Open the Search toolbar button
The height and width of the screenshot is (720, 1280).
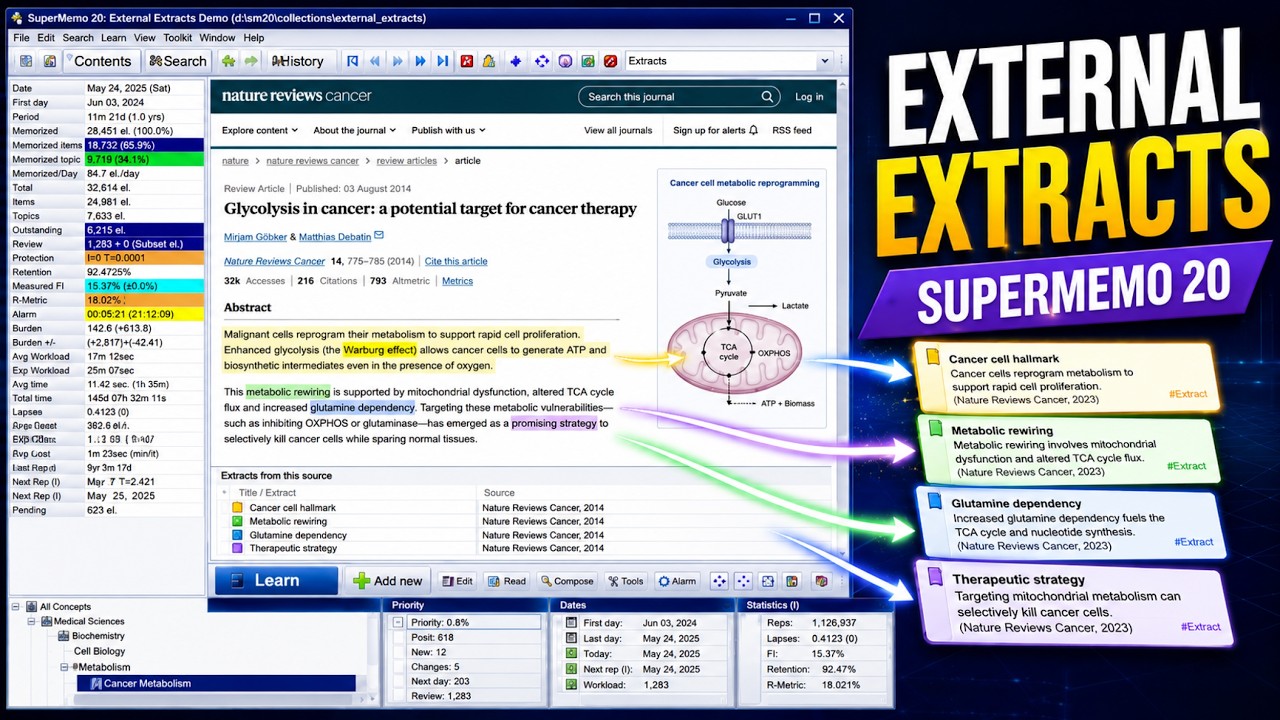(x=177, y=61)
